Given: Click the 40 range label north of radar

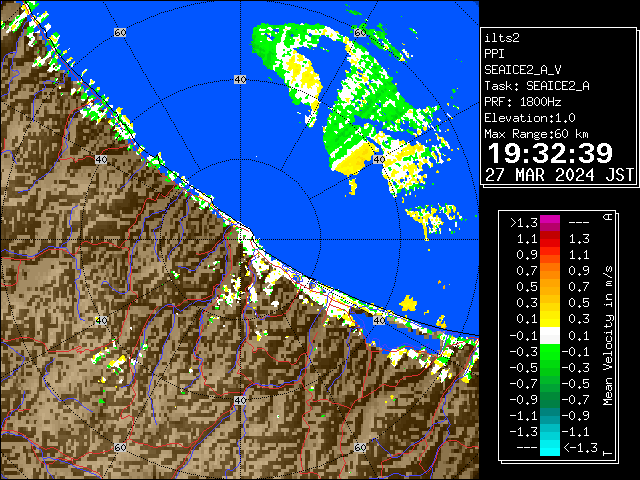Looking at the screenshot, I should [240, 80].
